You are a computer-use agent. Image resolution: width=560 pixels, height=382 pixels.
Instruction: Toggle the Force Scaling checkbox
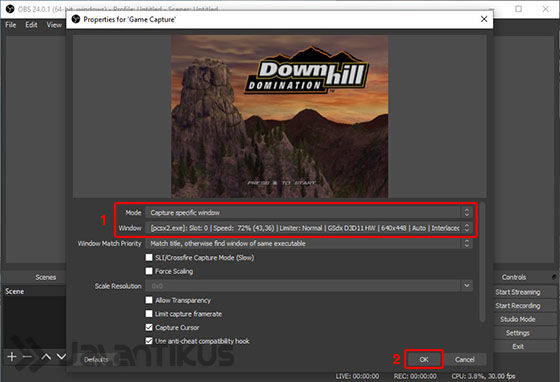(x=149, y=271)
